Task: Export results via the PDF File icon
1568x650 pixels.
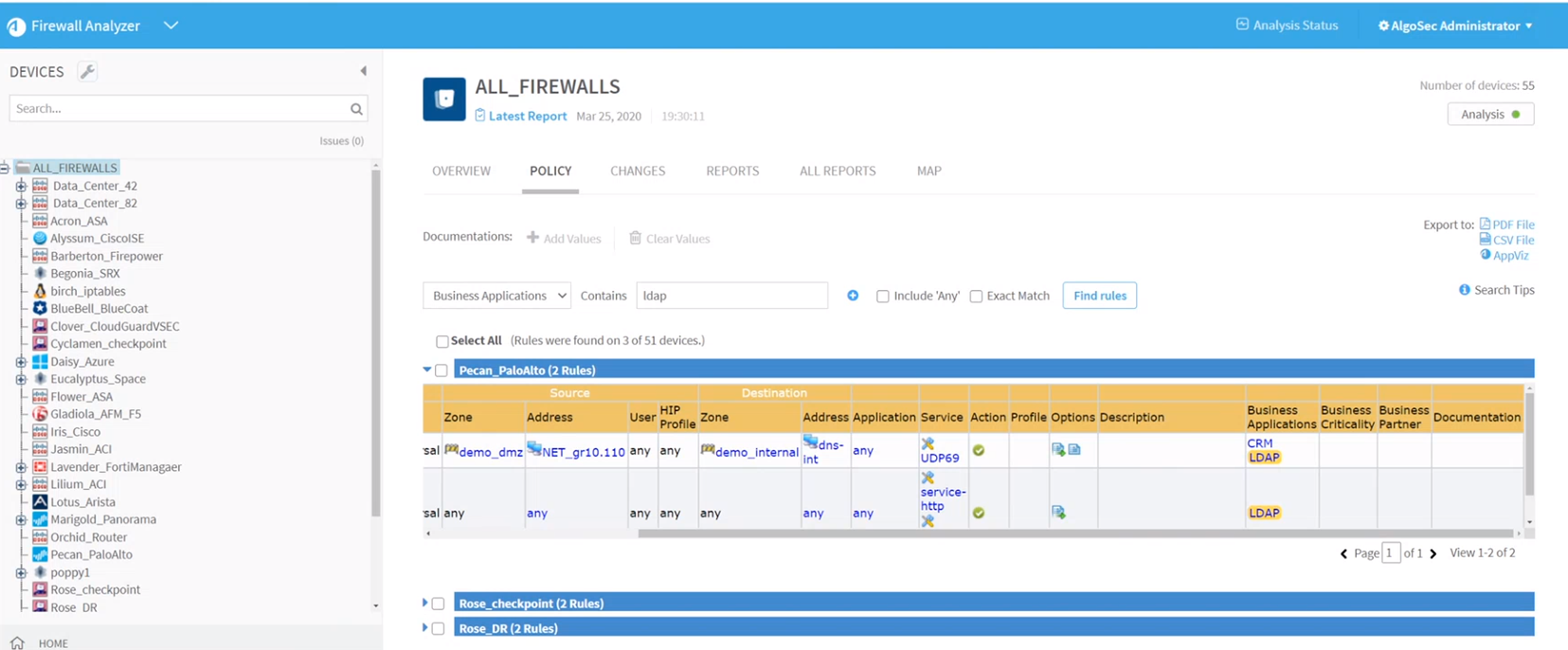Action: coord(1485,225)
